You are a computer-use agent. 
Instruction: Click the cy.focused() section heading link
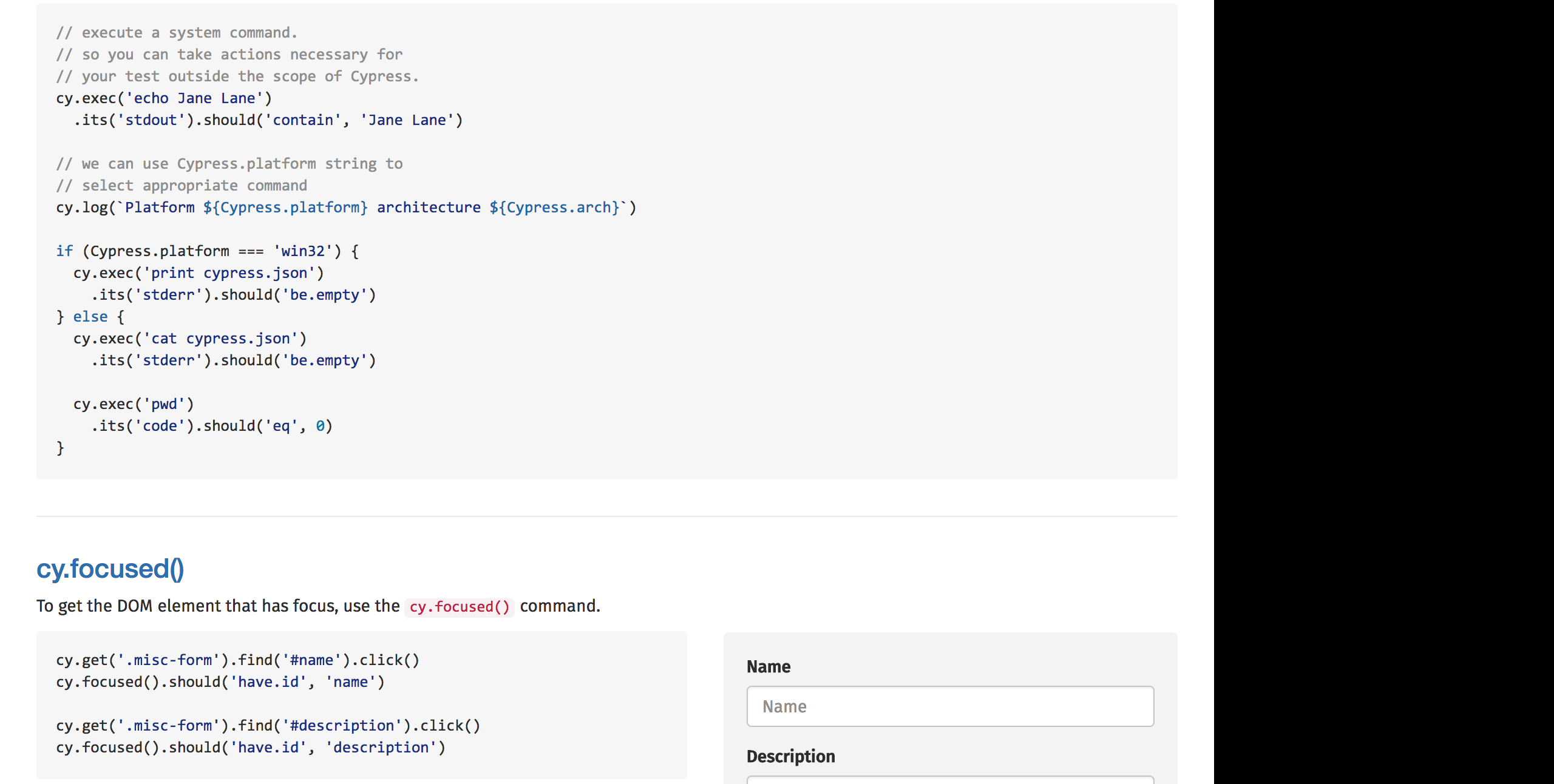pos(110,569)
